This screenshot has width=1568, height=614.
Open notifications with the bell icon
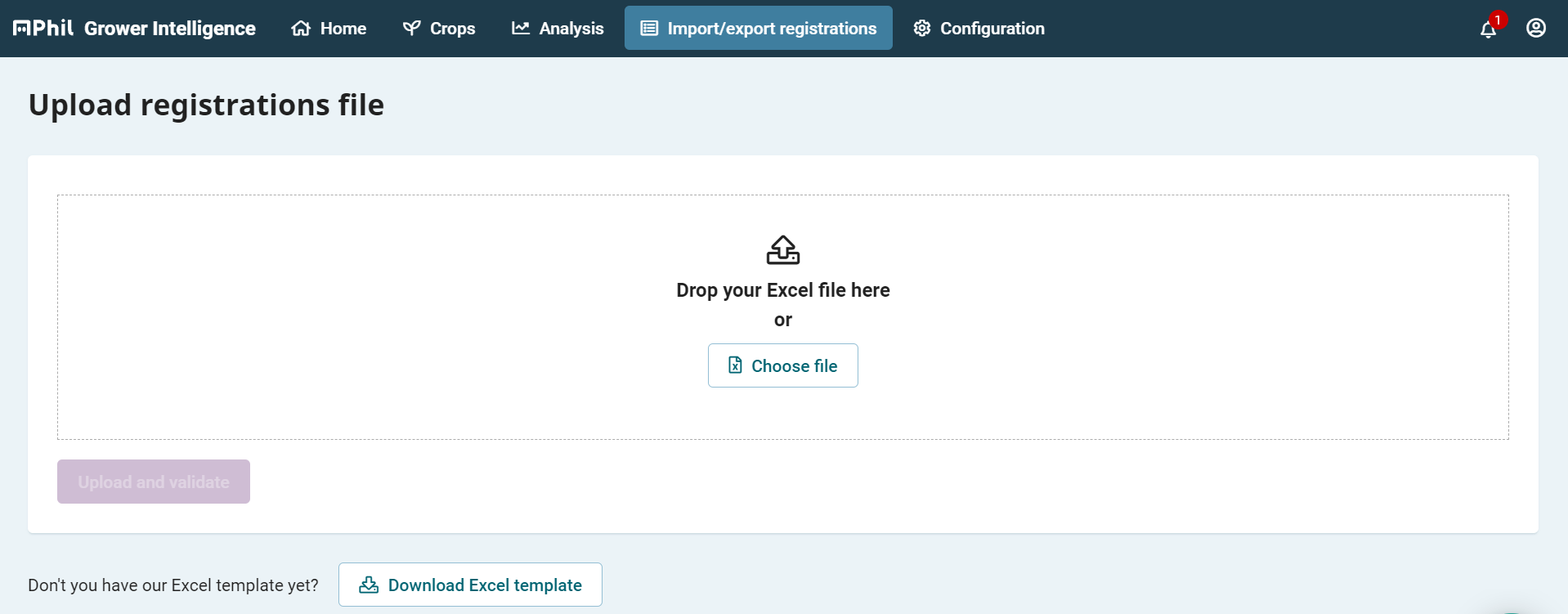pos(1488,30)
